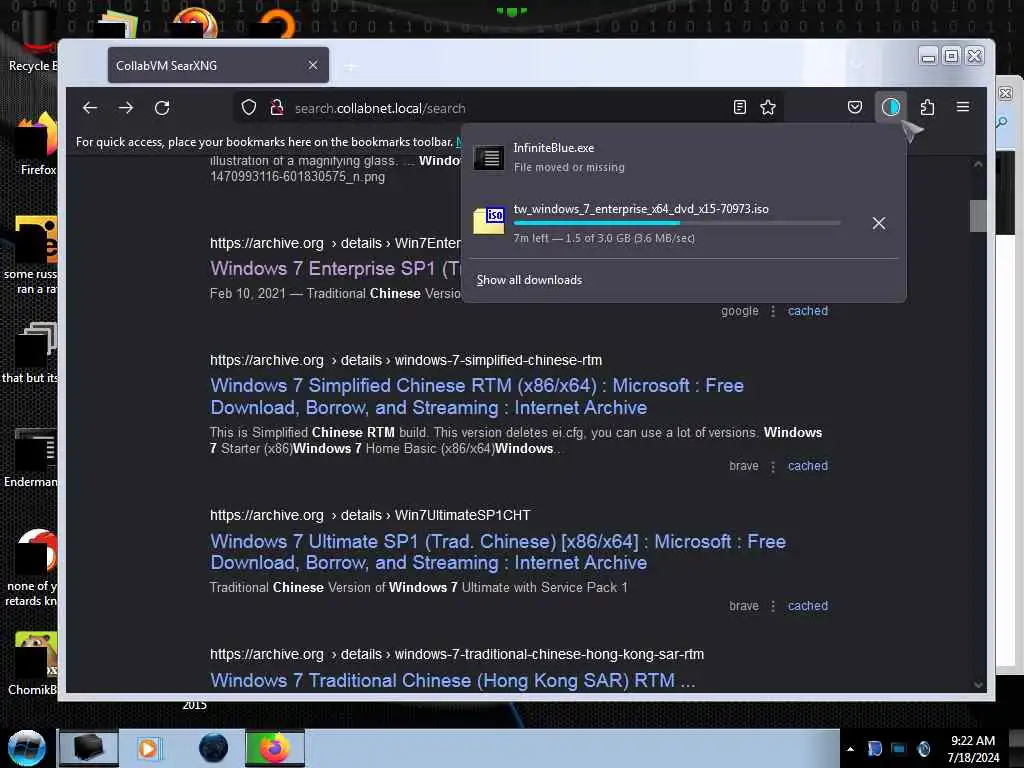Click the iso download progress bar
This screenshot has width=1024, height=768.
coord(677,223)
